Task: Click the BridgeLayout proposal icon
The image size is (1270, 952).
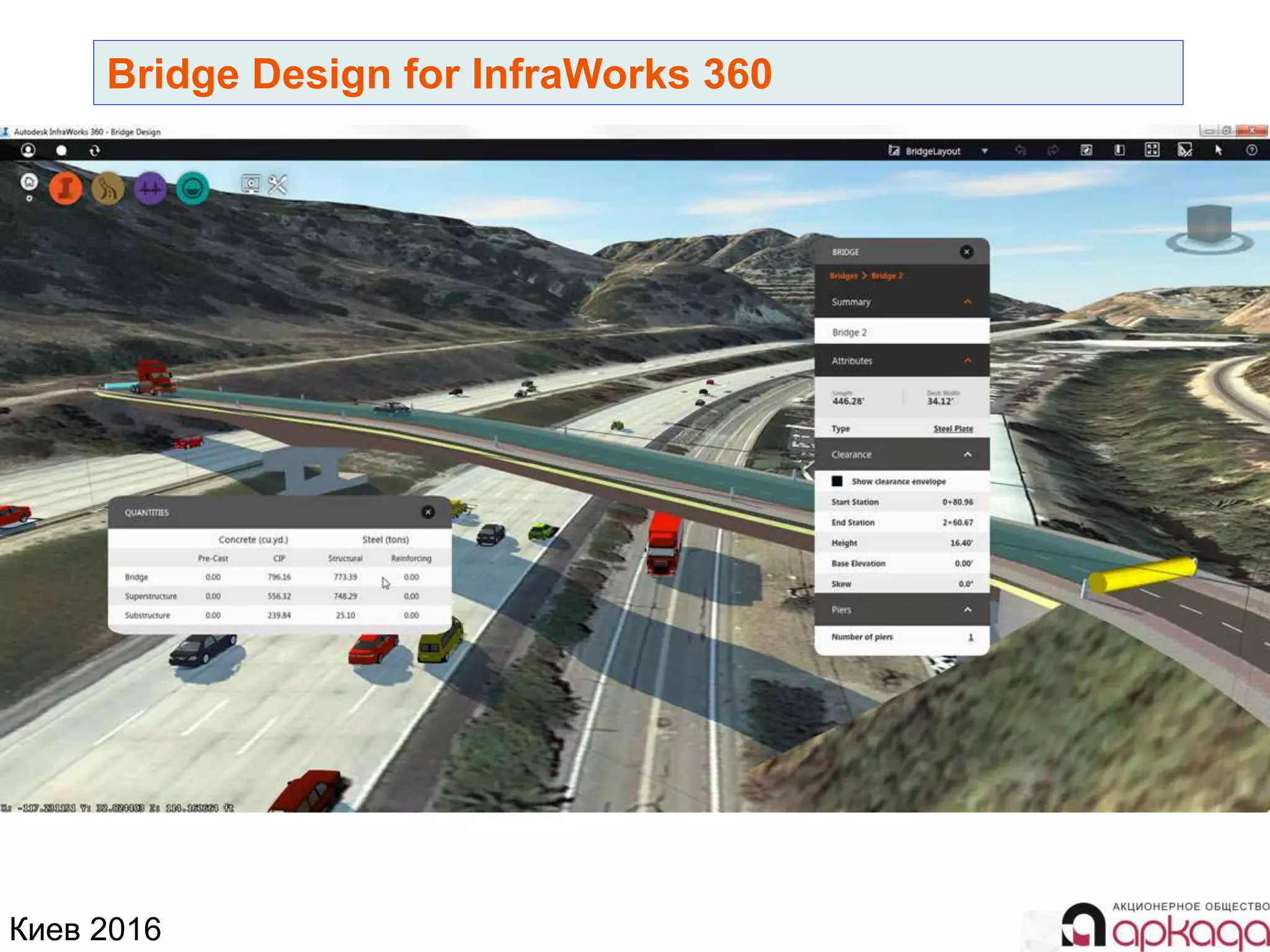Action: 894,151
